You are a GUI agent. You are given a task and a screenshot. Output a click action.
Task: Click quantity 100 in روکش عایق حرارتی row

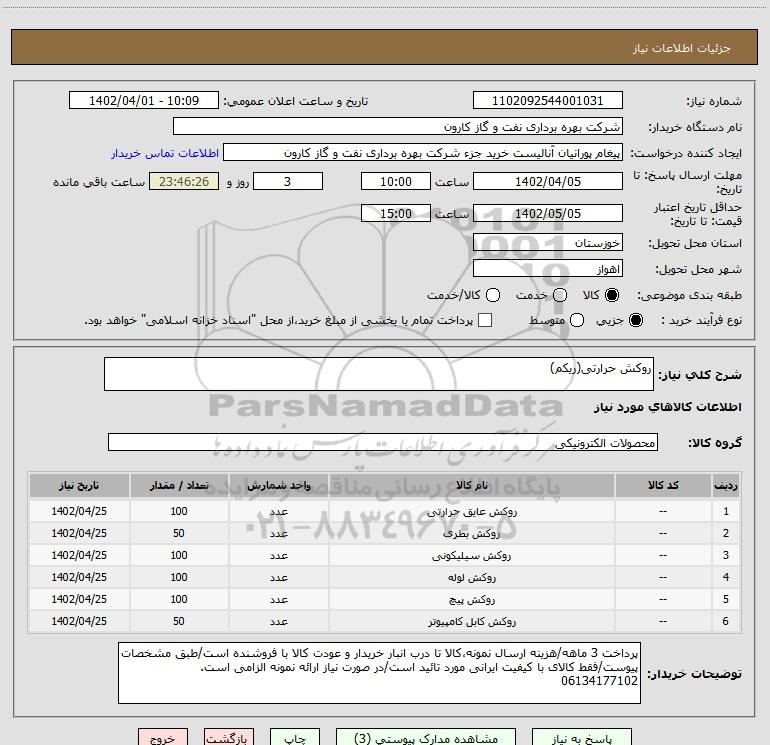tap(179, 511)
